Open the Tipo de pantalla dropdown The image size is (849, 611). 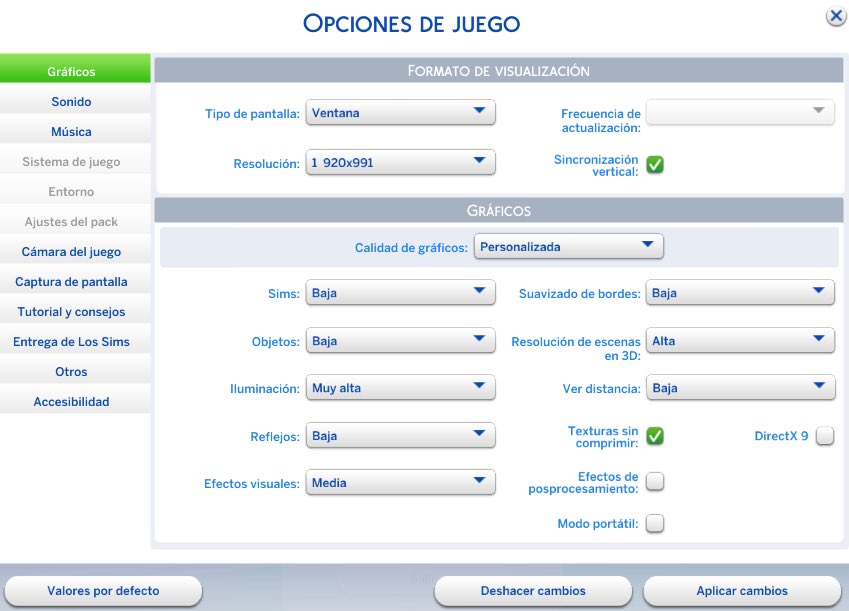(x=400, y=113)
